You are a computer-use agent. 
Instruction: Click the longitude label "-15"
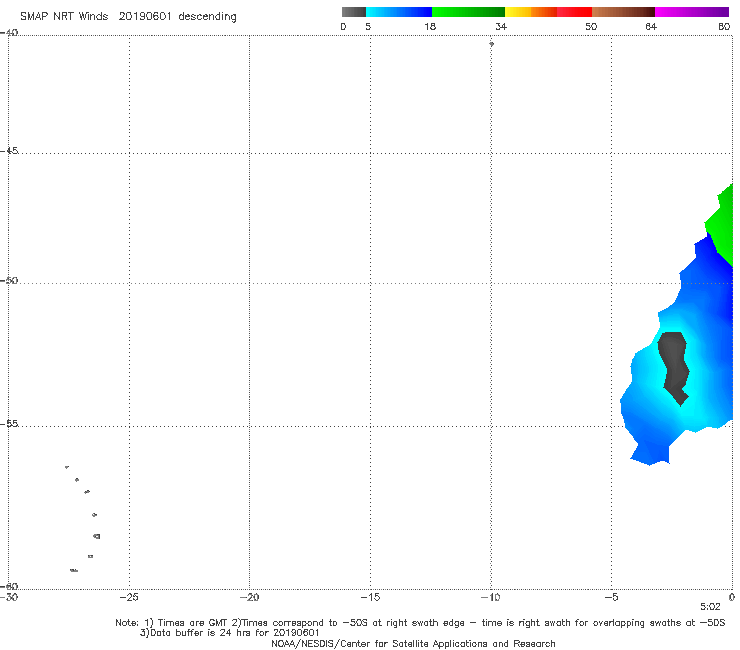(370, 597)
